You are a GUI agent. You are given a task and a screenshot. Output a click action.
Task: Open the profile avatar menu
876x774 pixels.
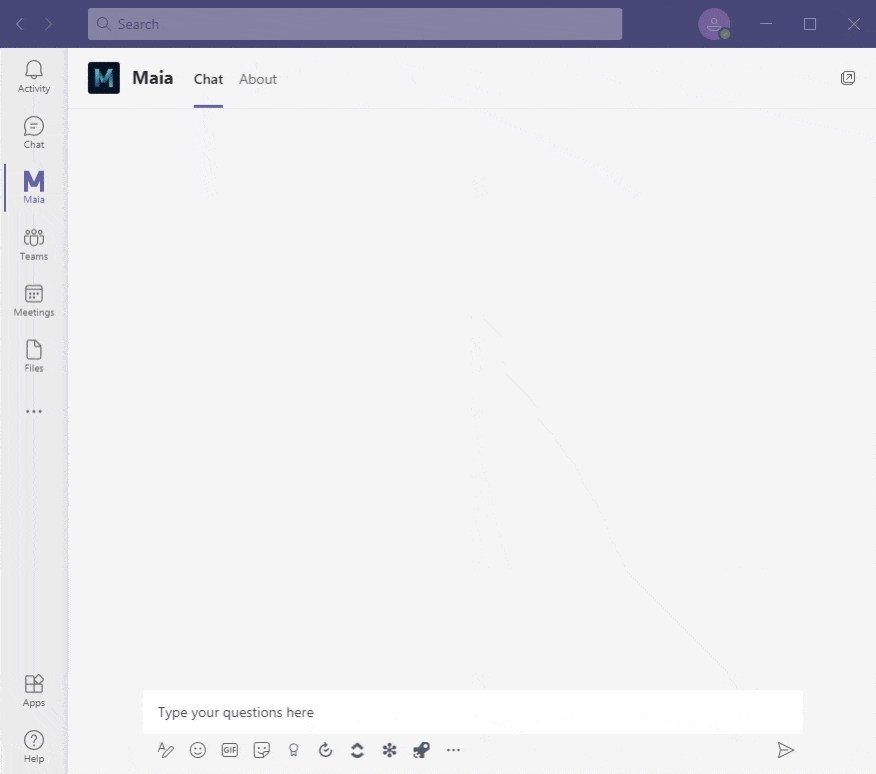point(714,24)
